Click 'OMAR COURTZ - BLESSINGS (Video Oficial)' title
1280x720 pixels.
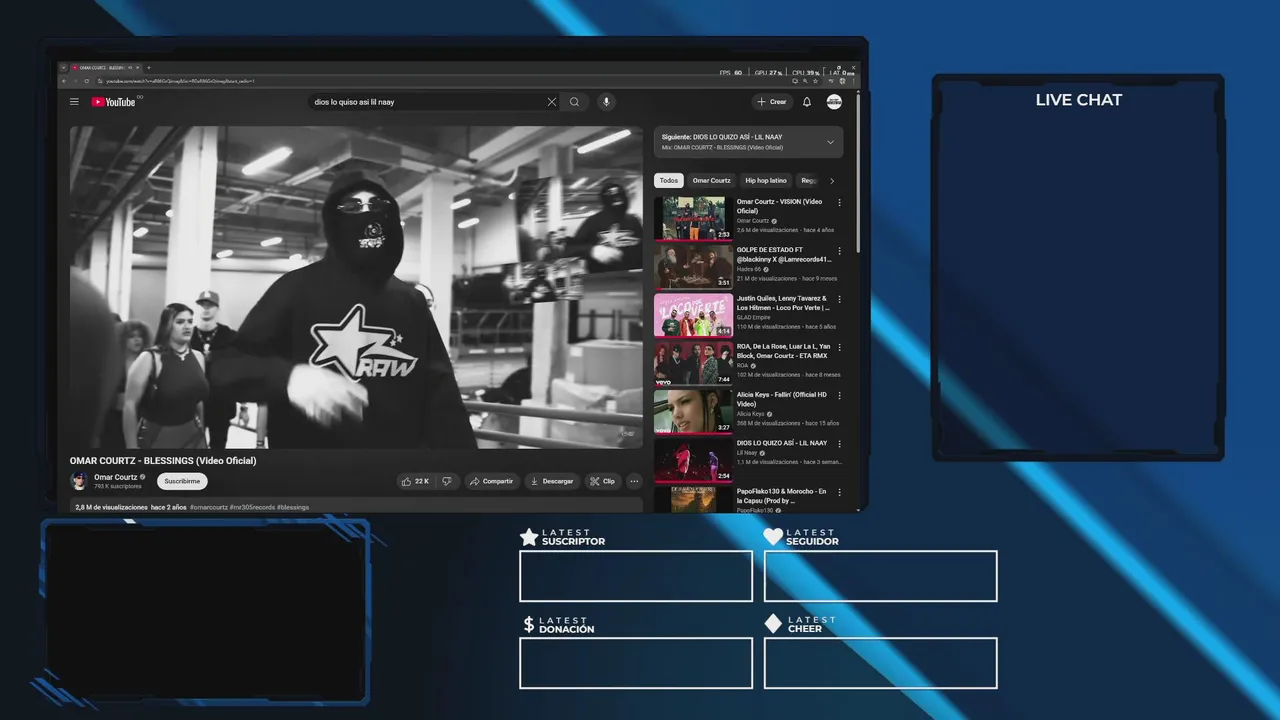coord(163,461)
